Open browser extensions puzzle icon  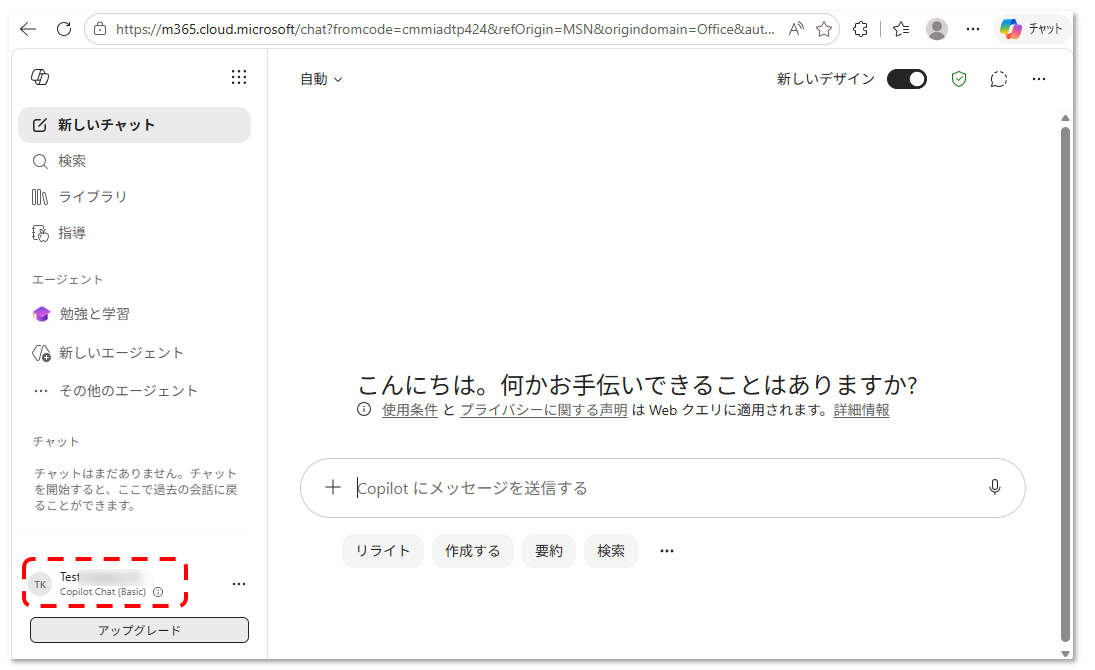point(860,29)
